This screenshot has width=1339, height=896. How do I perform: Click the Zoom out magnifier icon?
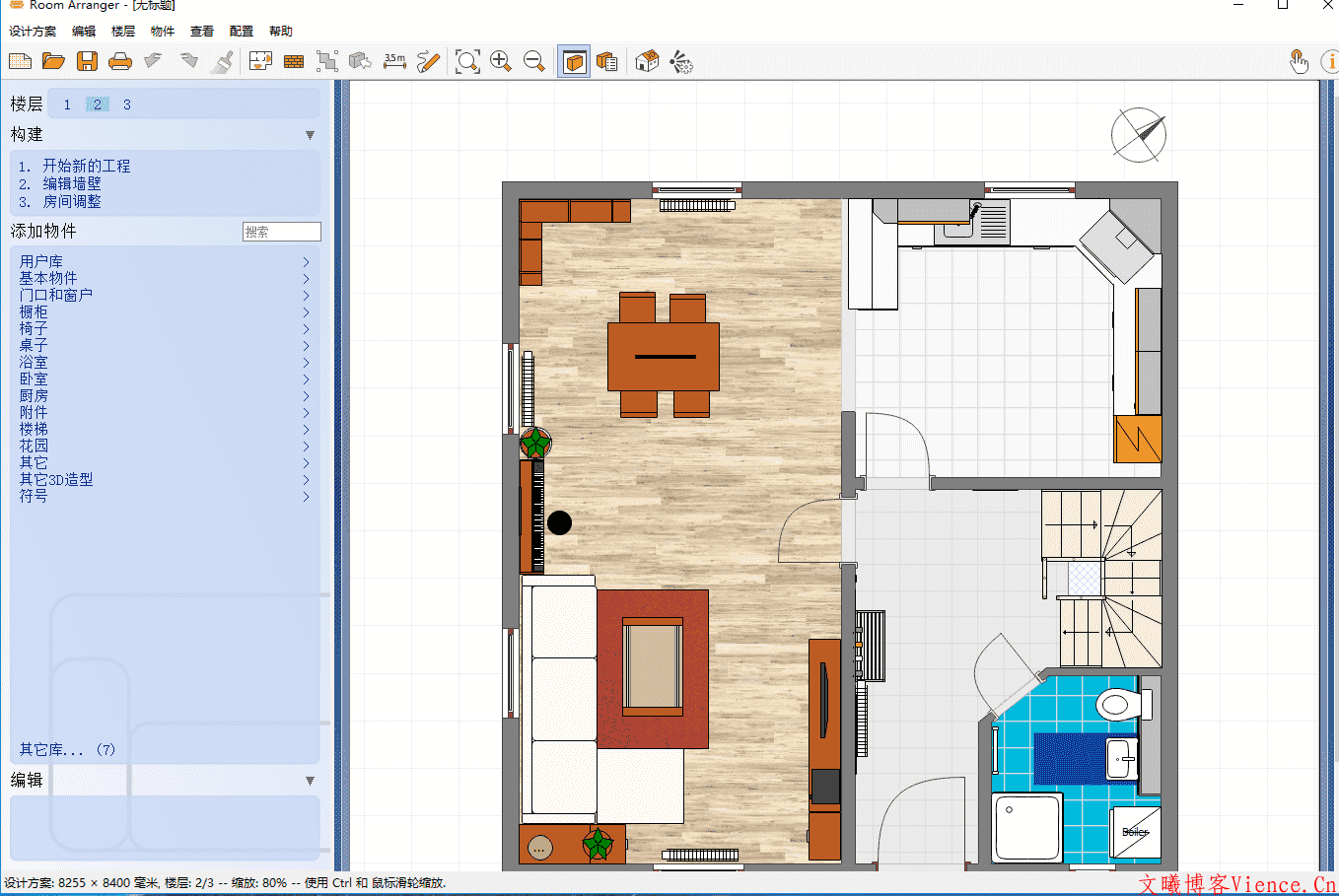(x=534, y=62)
